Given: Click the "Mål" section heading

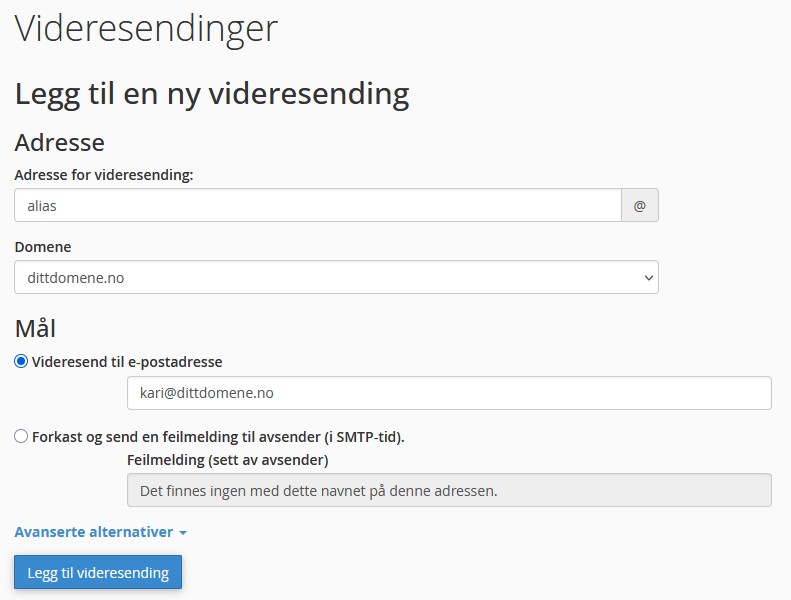Looking at the screenshot, I should pos(35,327).
